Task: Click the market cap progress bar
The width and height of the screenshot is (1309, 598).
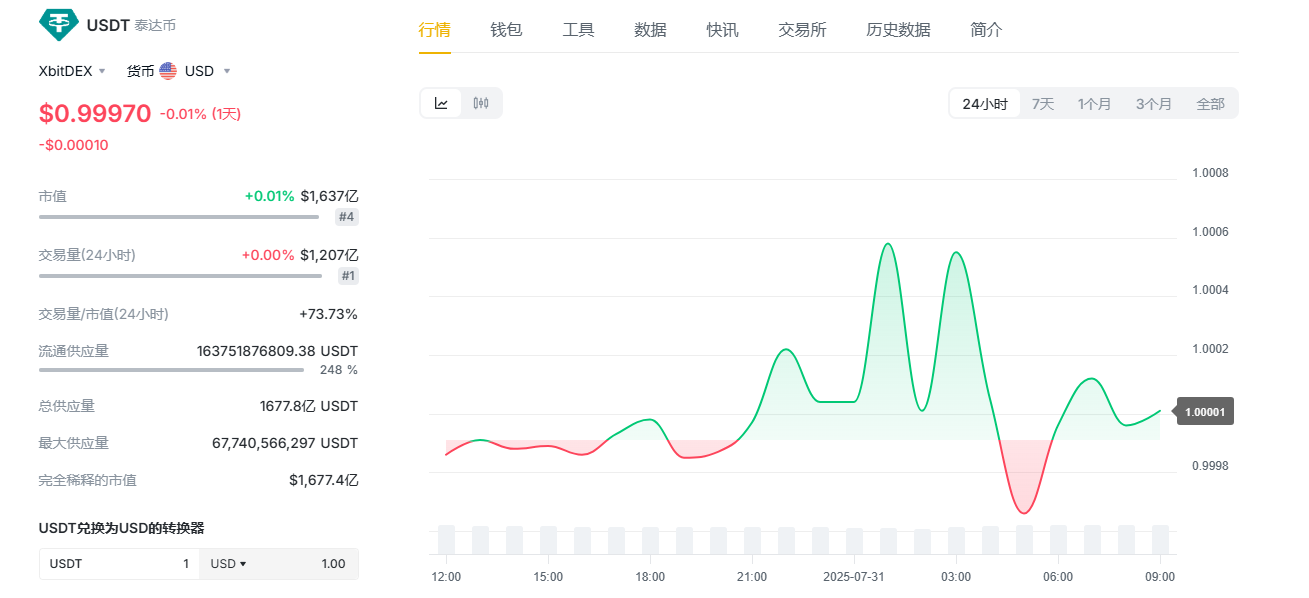Action: pyautogui.click(x=179, y=216)
